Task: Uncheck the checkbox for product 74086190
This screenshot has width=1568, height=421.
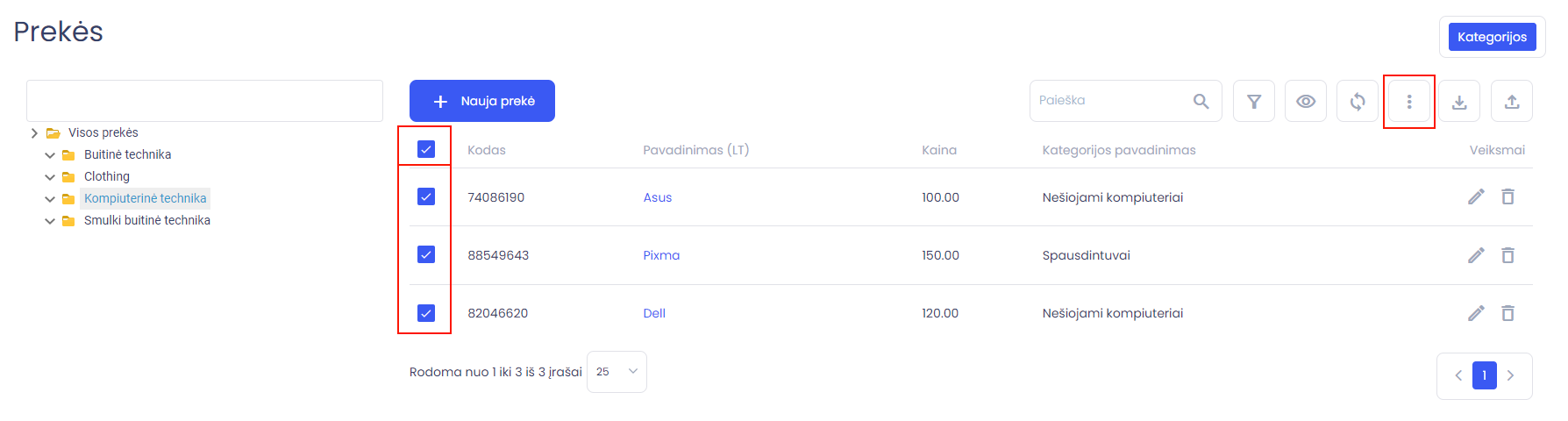Action: [426, 196]
